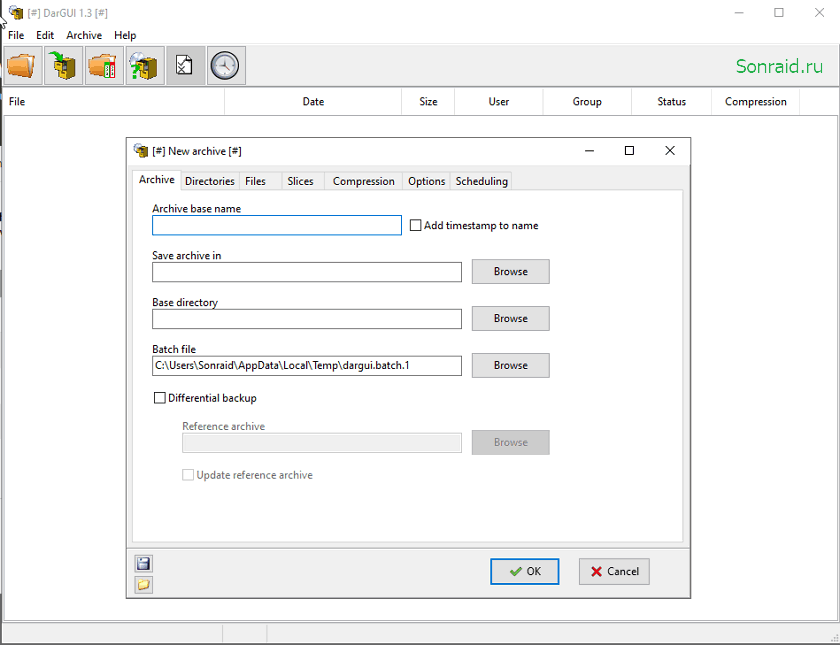Viewport: 840px width, 645px height.
Task: Open the Edit menu
Action: (45, 35)
